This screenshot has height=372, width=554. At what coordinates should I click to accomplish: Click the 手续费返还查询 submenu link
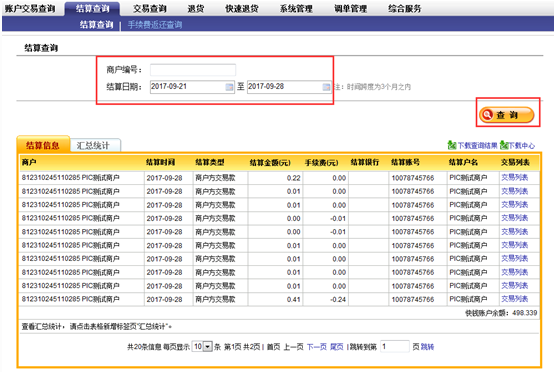[155, 25]
